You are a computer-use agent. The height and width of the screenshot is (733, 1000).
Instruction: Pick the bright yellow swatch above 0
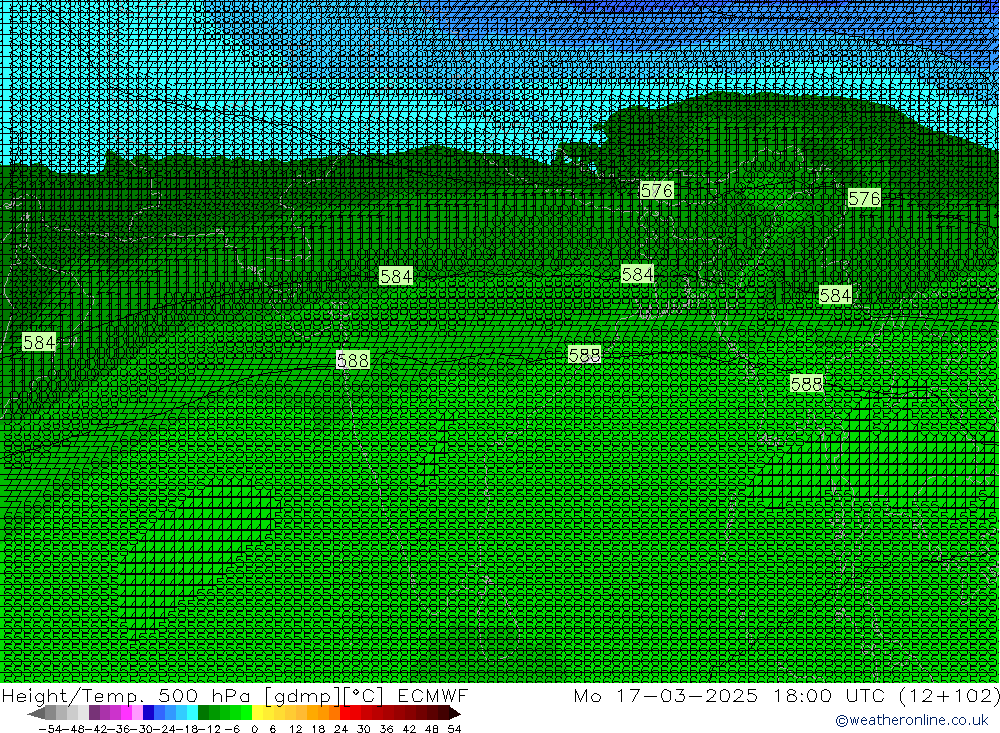(258, 713)
